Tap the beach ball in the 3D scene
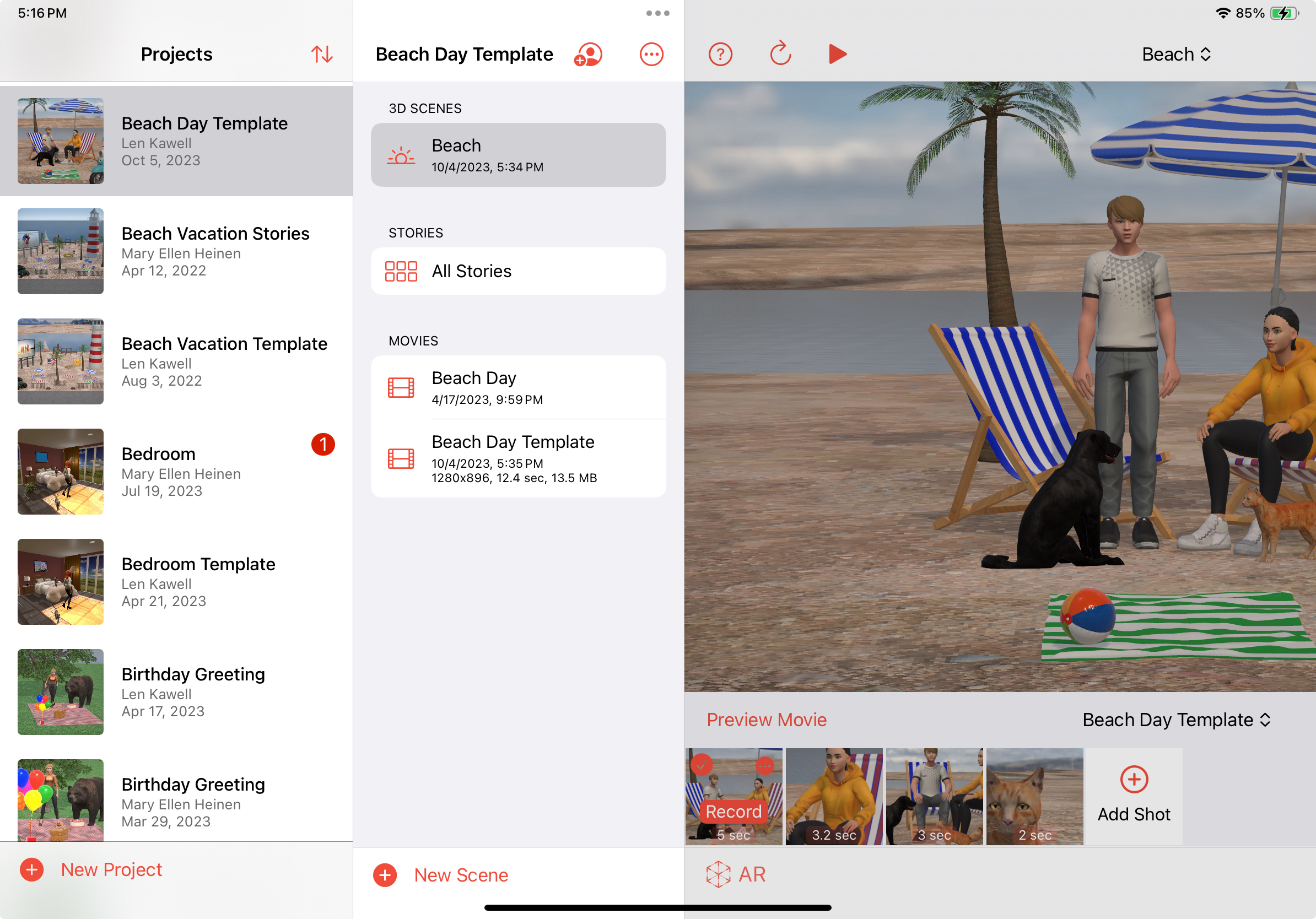Screen dimensions: 1316x919 tap(1087, 617)
